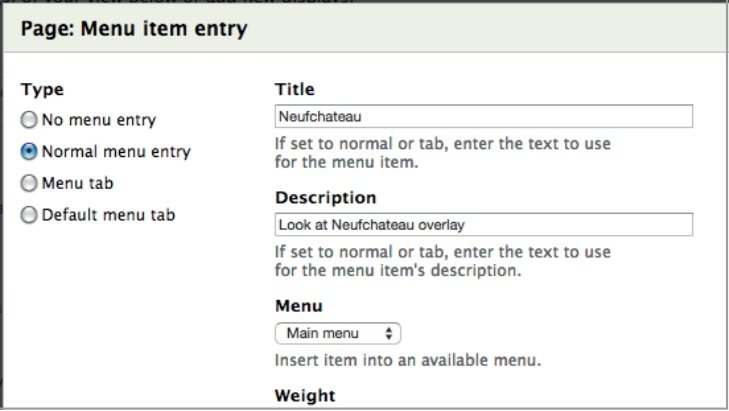Choose the Normal menu entry radio button
Screen dimensions: 729x411
[29, 152]
